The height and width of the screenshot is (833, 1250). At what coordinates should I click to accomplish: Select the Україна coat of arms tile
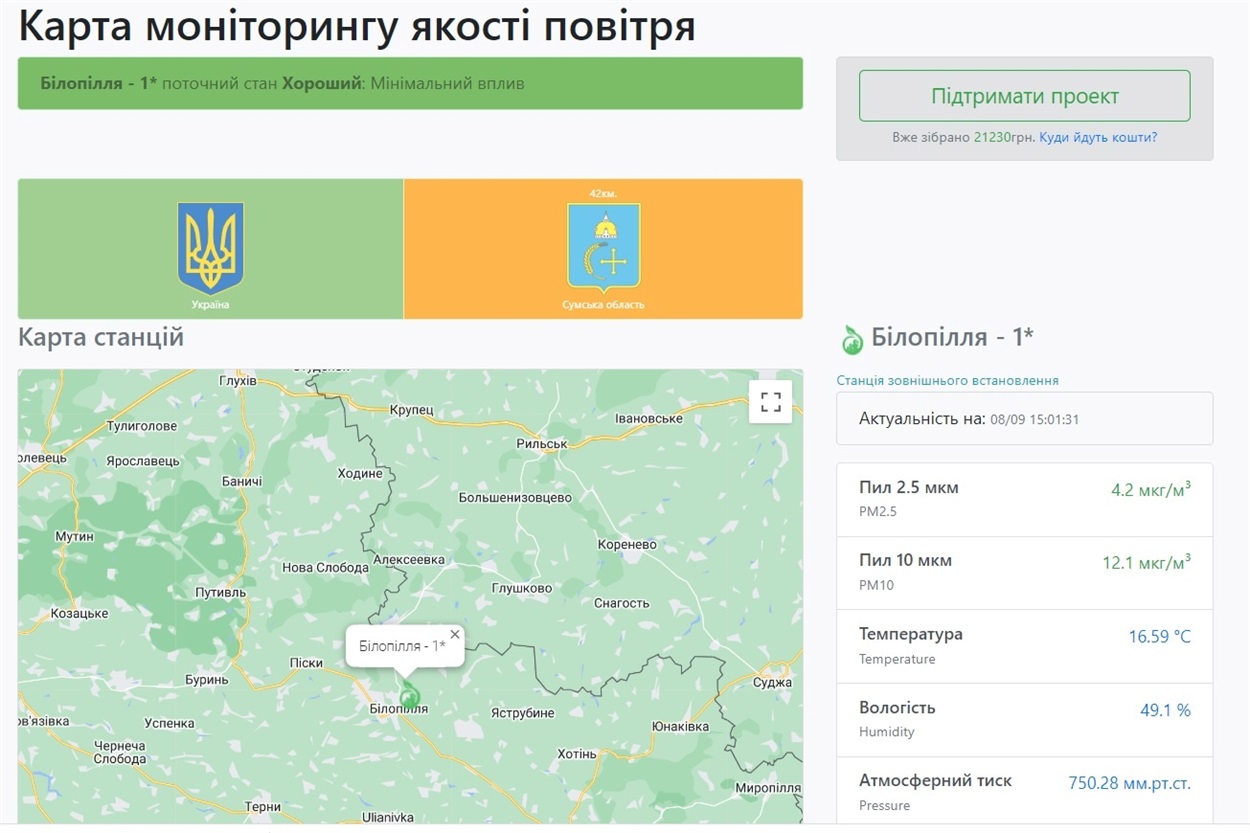[211, 249]
